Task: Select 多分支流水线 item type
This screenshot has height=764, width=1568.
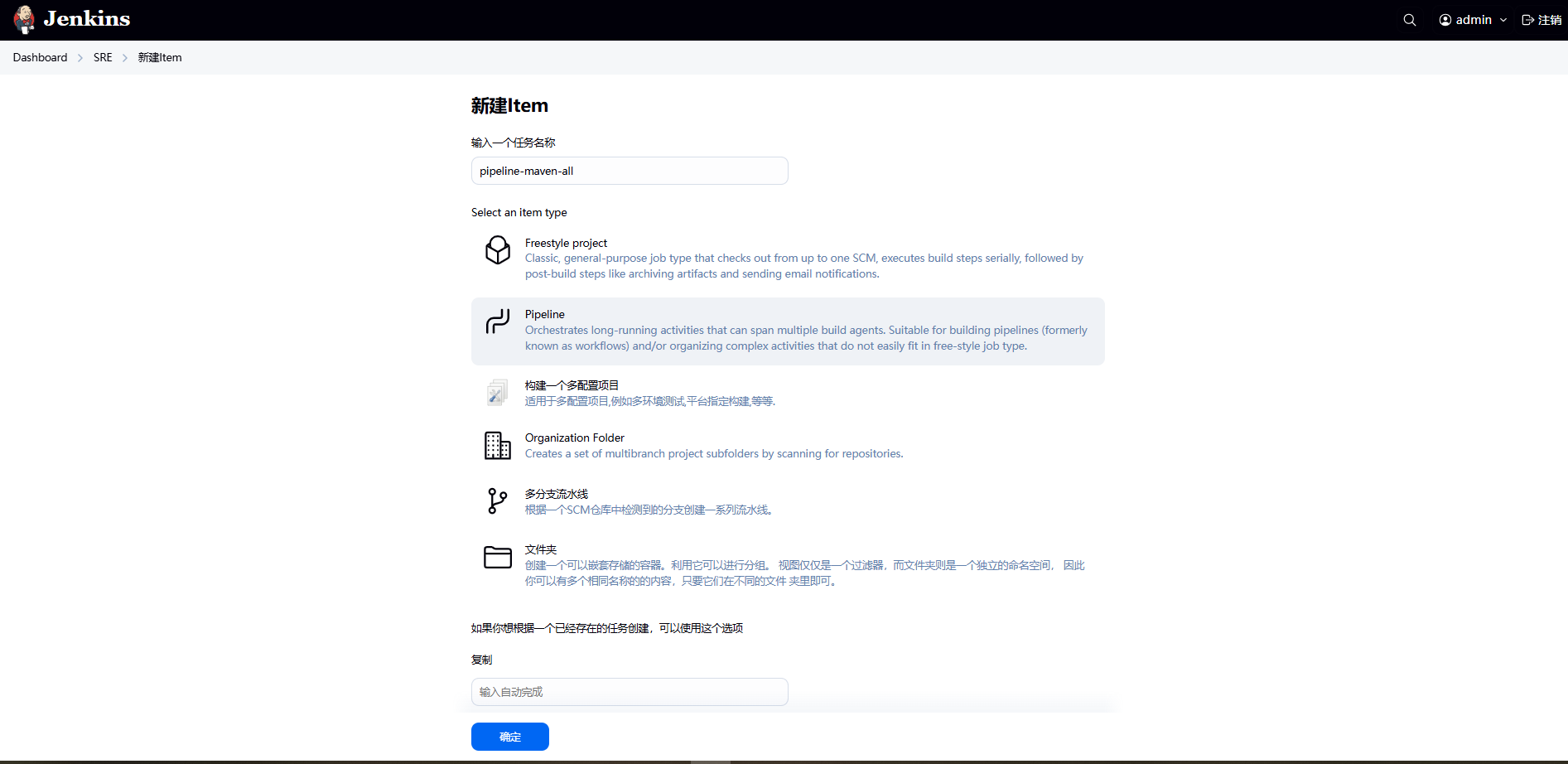Action: pos(788,501)
